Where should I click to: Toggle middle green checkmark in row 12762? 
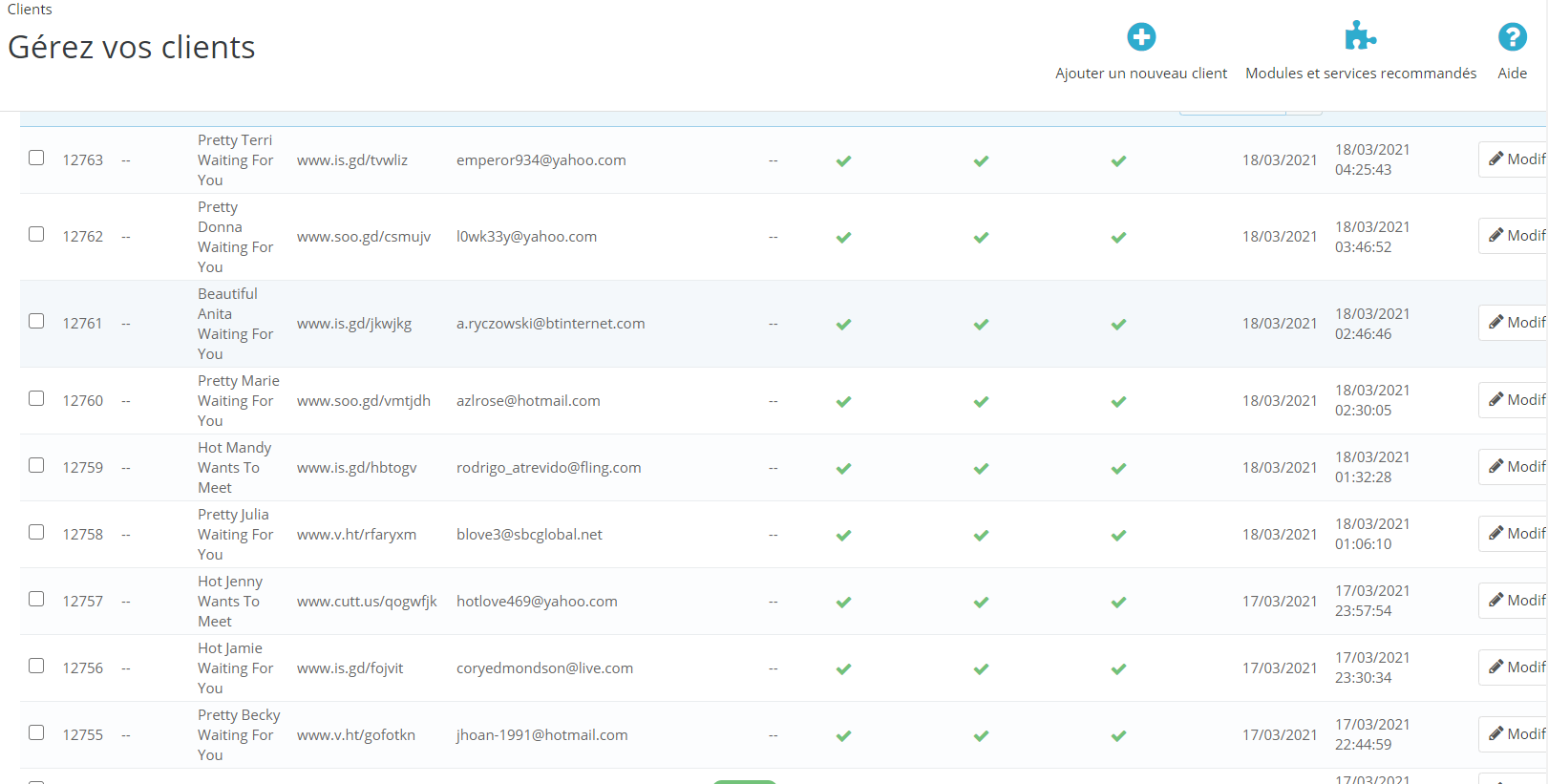coord(981,238)
